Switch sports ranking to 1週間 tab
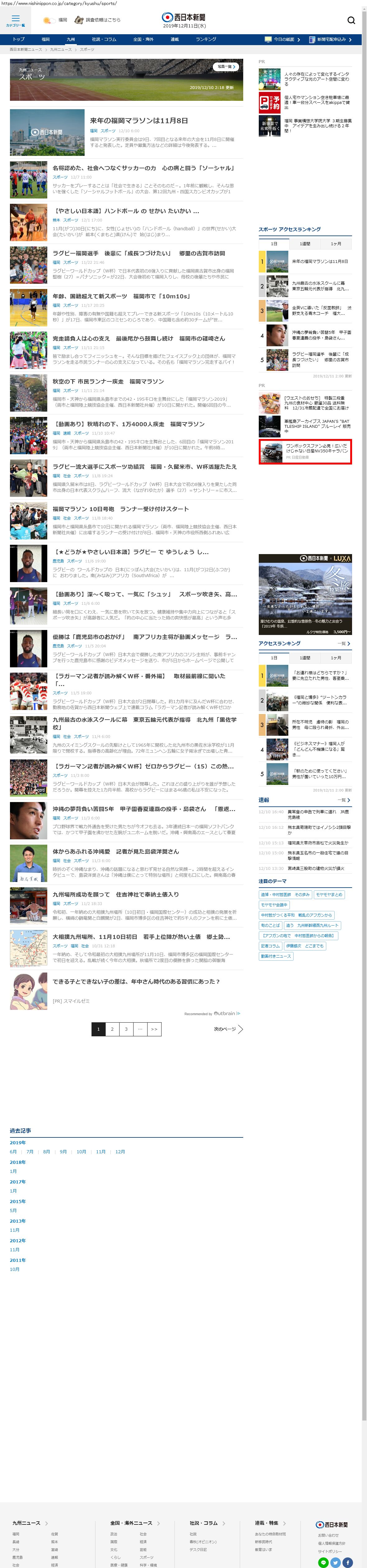 [305, 244]
